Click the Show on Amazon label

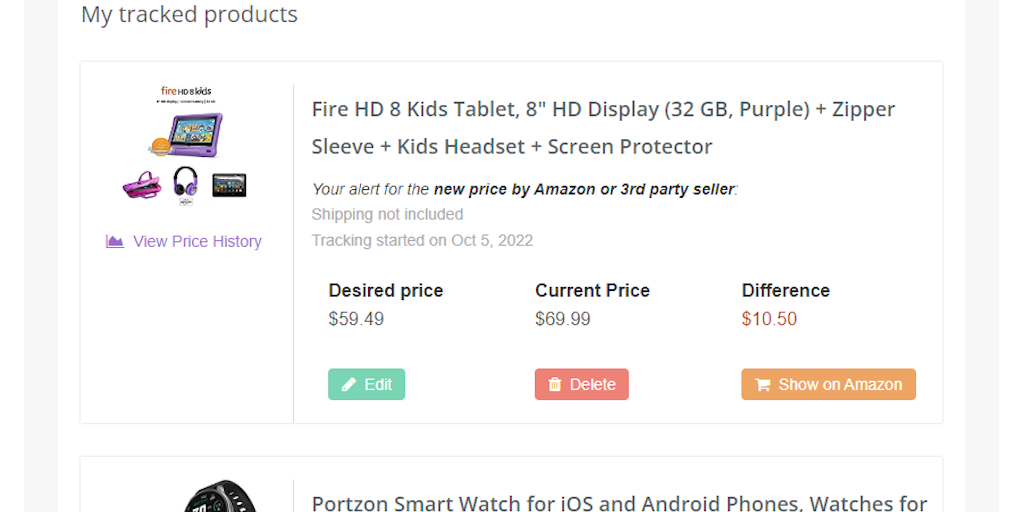coord(840,385)
